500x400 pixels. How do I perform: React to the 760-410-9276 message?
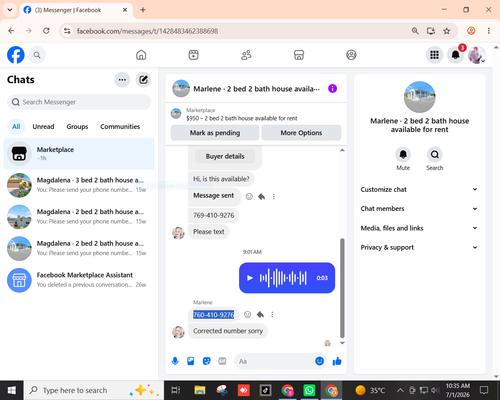coord(247,314)
